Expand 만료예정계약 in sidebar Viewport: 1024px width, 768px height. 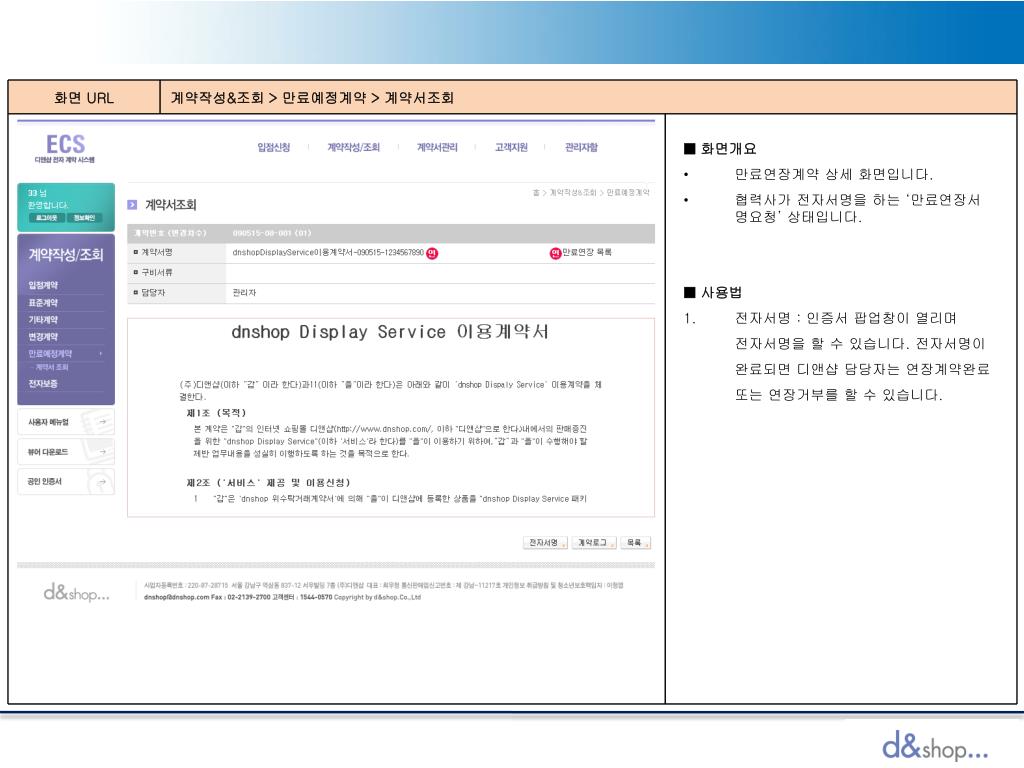click(x=50, y=354)
